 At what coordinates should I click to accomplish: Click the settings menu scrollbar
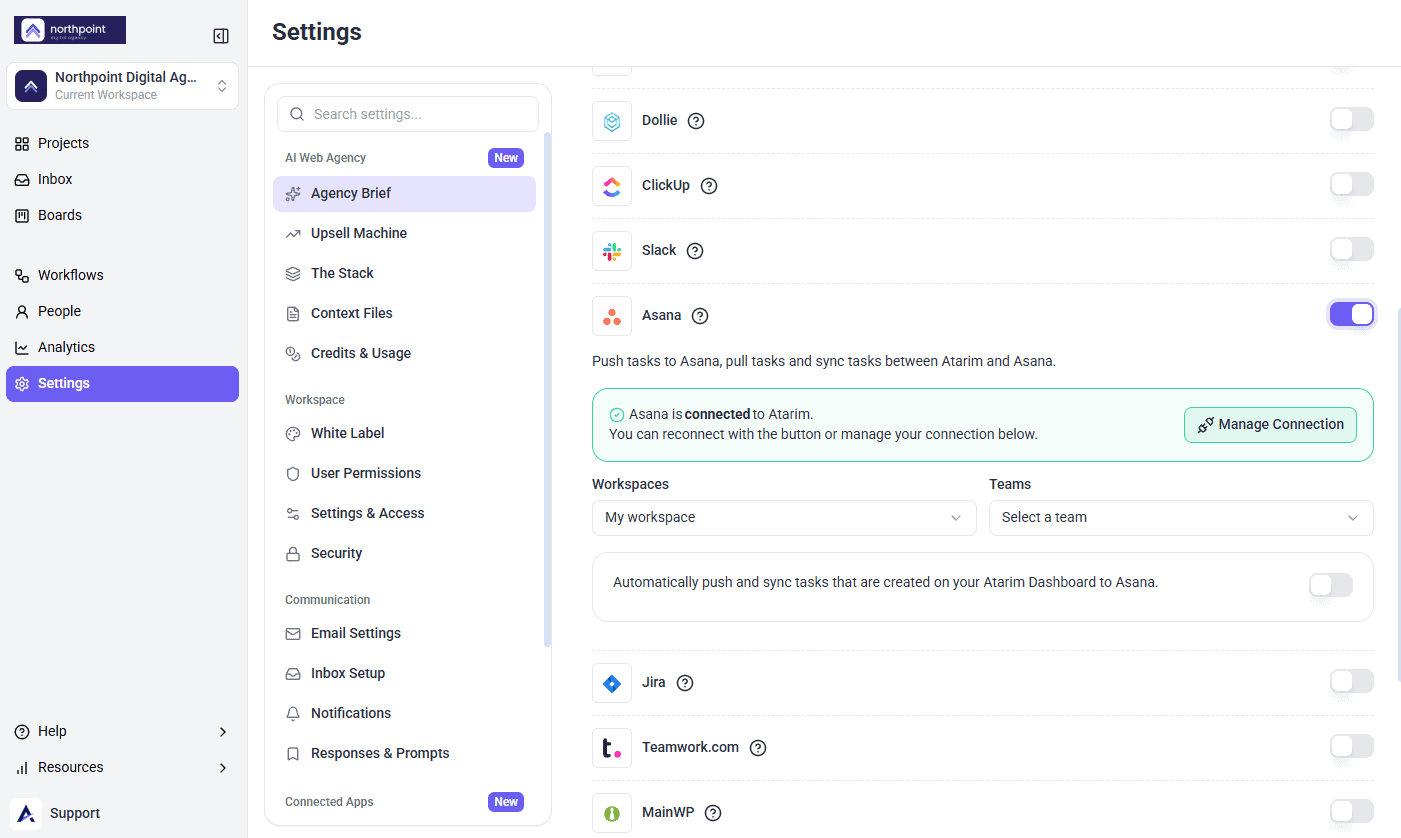click(547, 390)
